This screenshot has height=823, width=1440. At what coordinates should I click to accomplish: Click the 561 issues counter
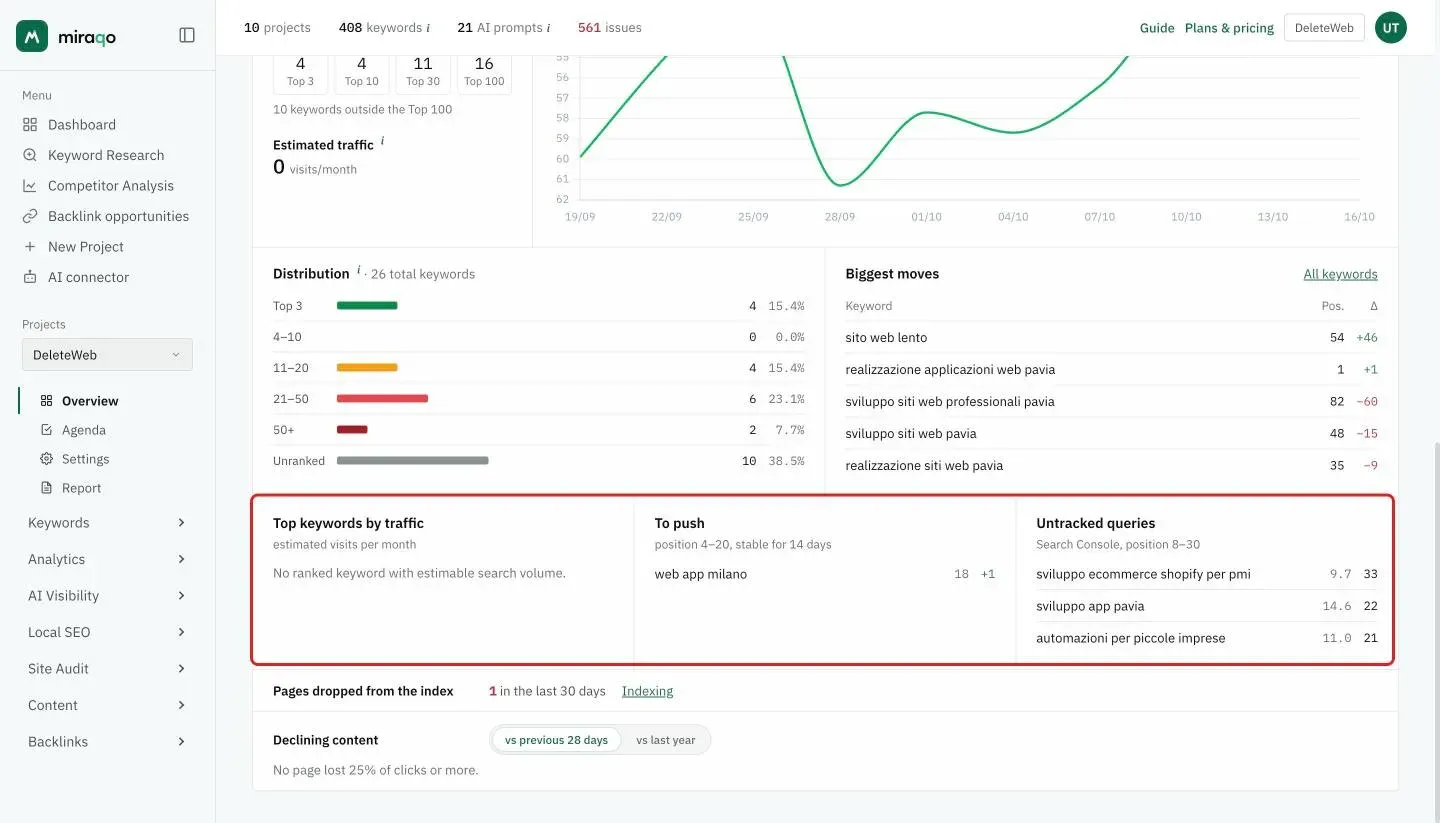coord(610,28)
